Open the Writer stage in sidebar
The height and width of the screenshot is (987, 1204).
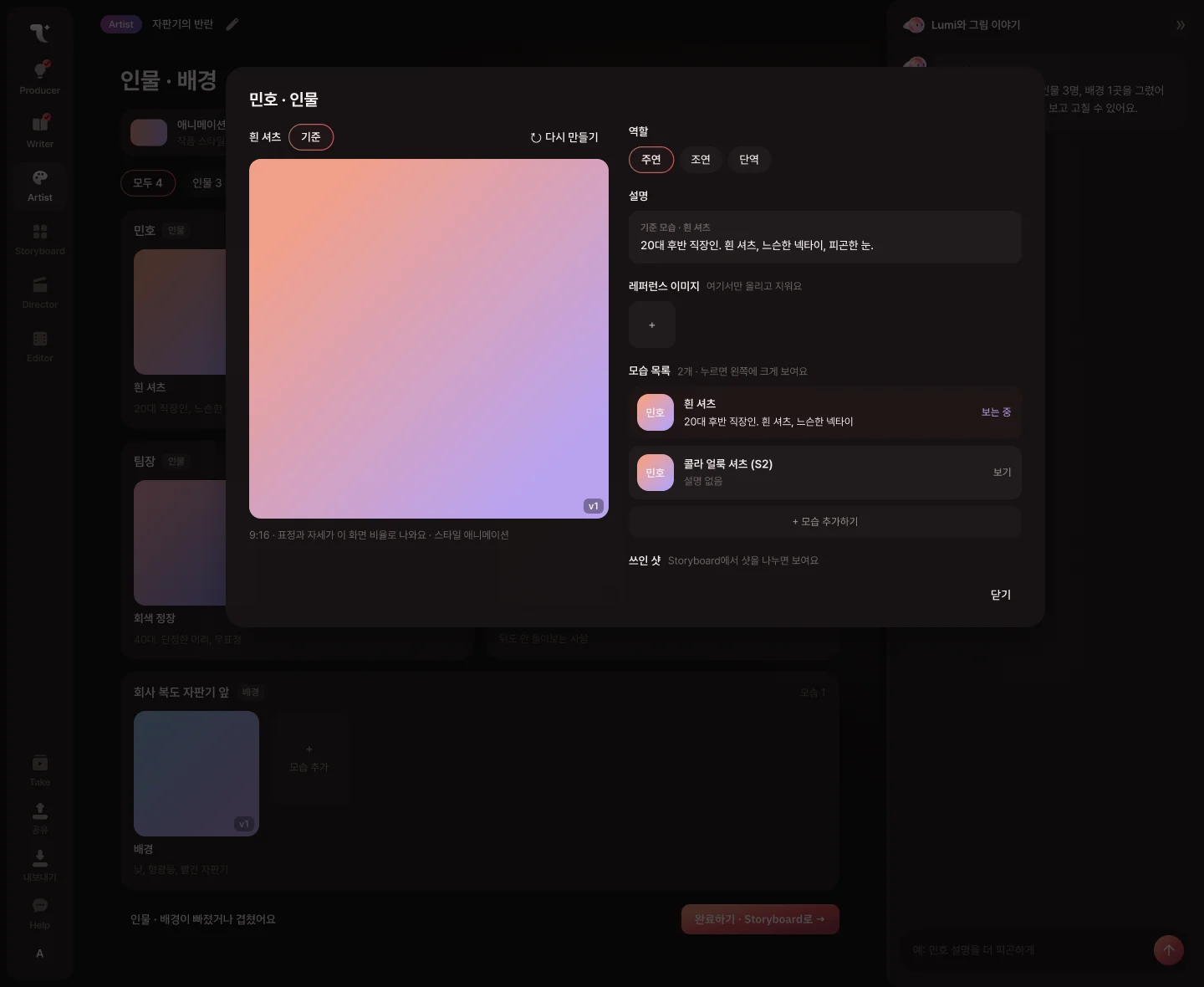point(39,131)
